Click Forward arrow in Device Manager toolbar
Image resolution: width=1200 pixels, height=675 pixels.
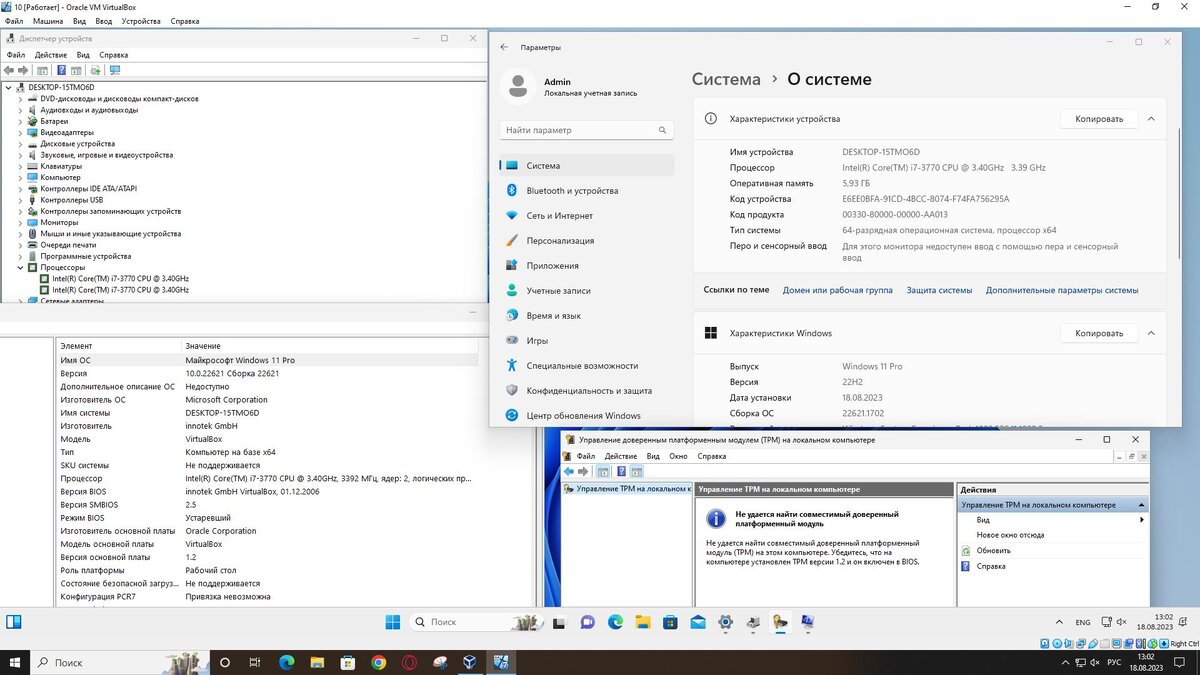[x=22, y=70]
